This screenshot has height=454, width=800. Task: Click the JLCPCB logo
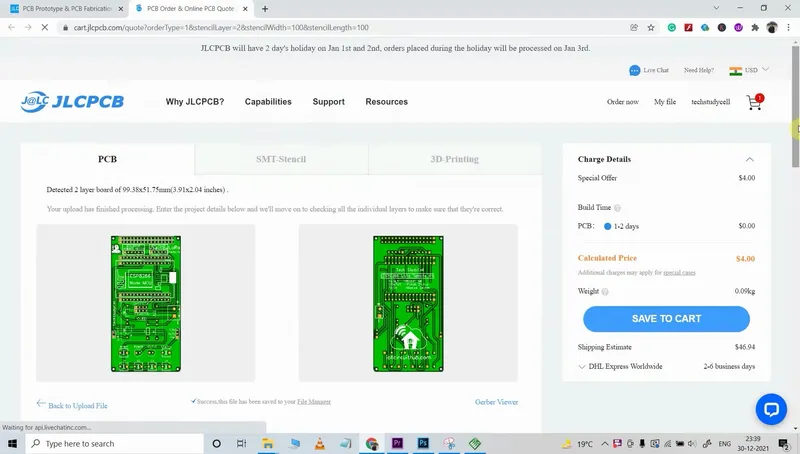tap(70, 102)
